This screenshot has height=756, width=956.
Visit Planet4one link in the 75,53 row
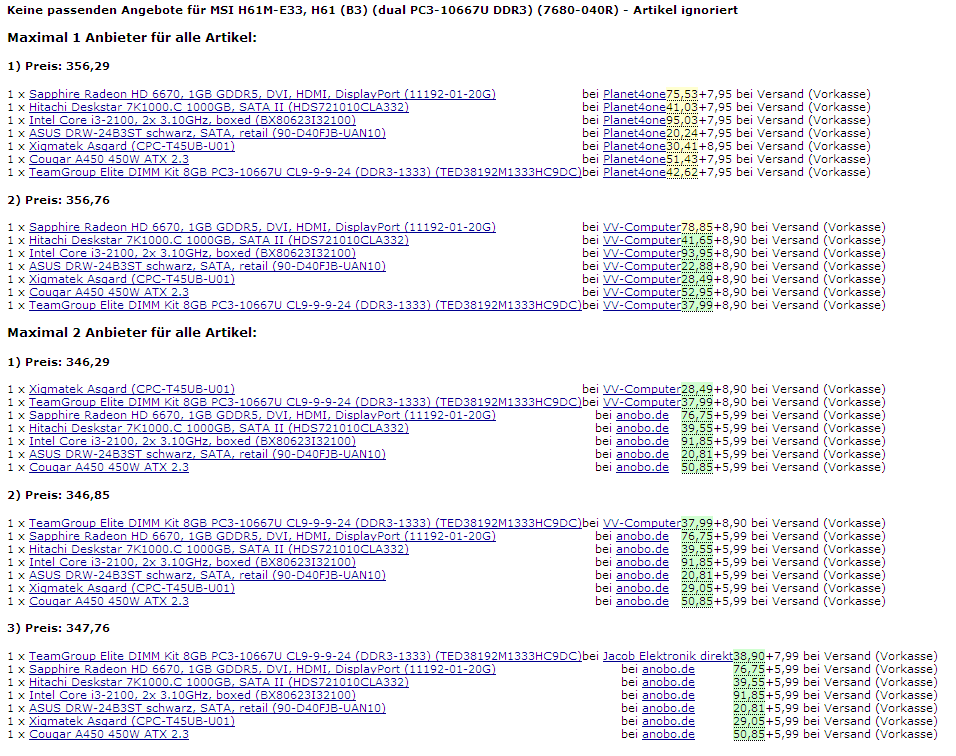coord(634,94)
